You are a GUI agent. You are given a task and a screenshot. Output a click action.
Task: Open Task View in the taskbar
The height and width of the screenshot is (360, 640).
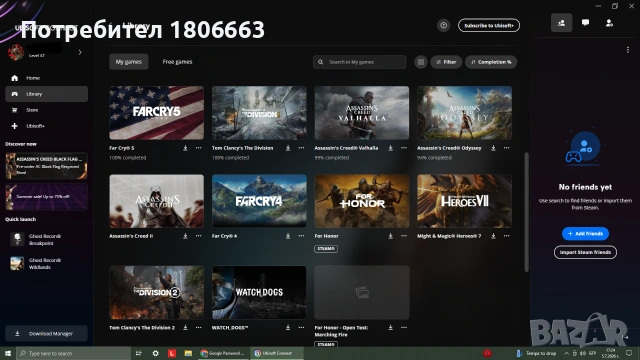tap(139, 353)
